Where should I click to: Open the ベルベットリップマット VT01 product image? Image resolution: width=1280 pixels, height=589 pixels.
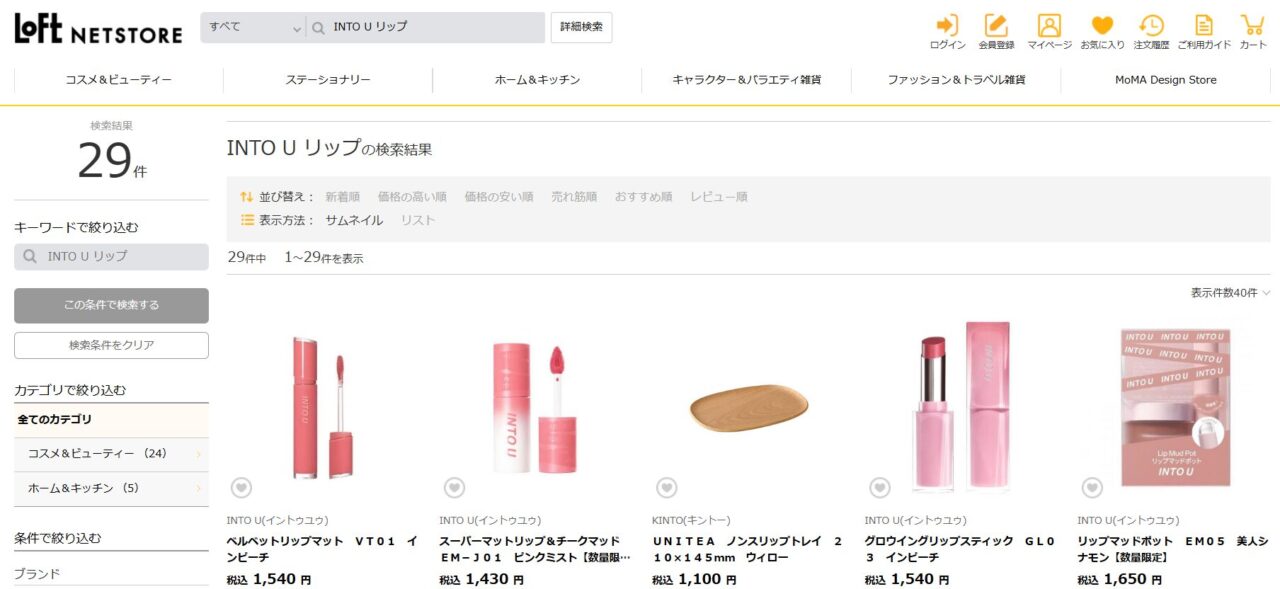point(322,406)
